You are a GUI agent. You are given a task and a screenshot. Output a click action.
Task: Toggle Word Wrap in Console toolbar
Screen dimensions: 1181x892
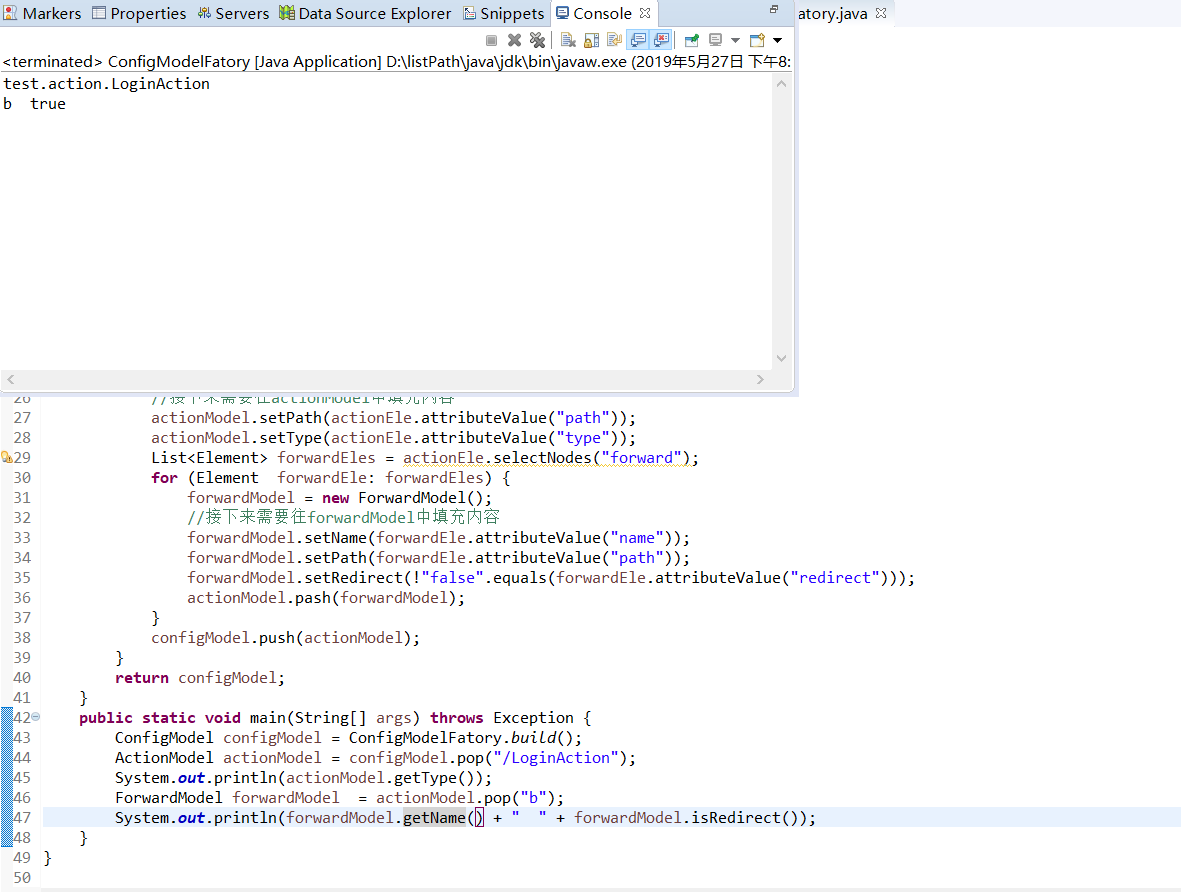615,40
